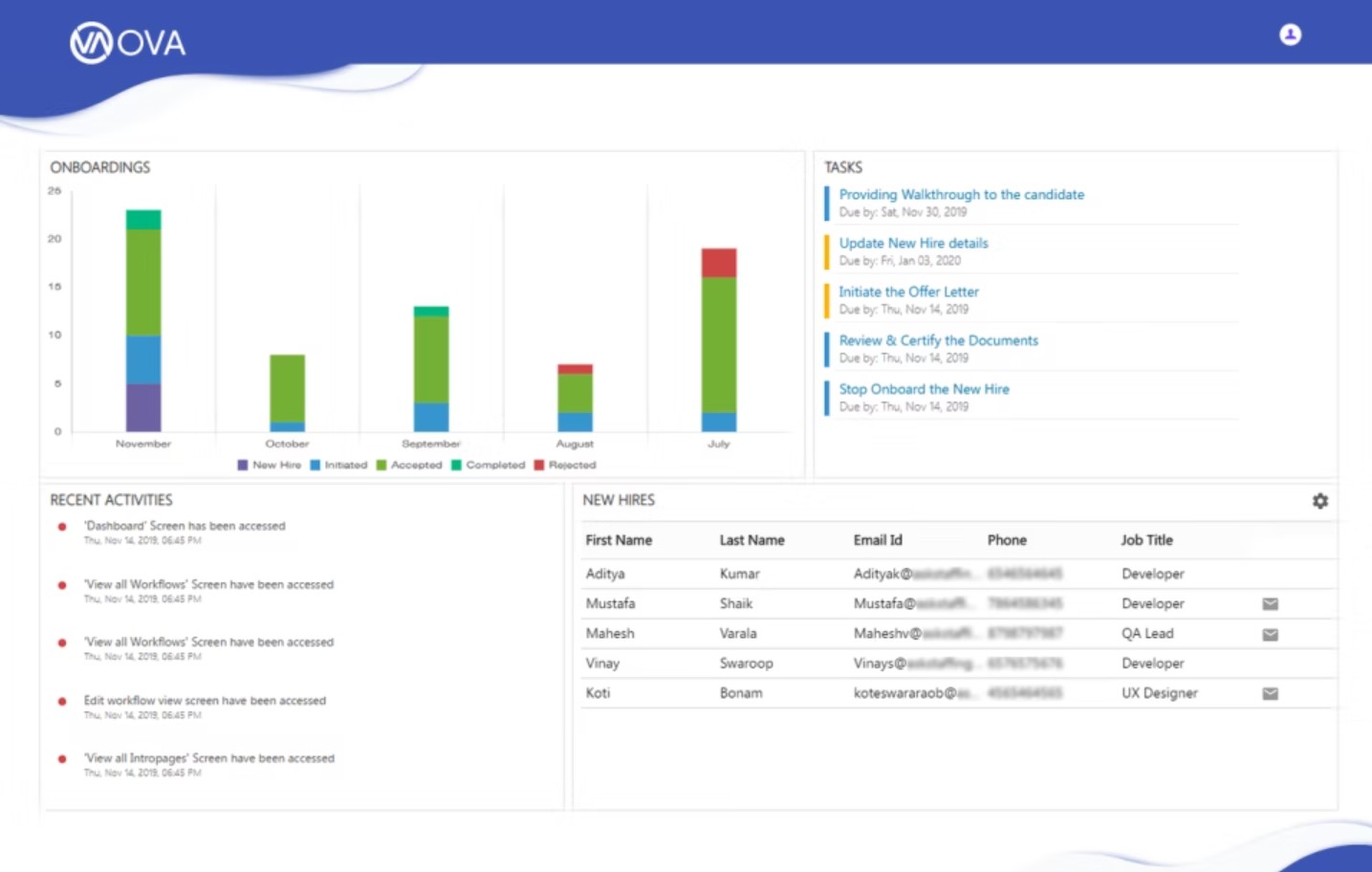Click the OVA logo
Screen dimensions: 1372x872
coord(127,43)
